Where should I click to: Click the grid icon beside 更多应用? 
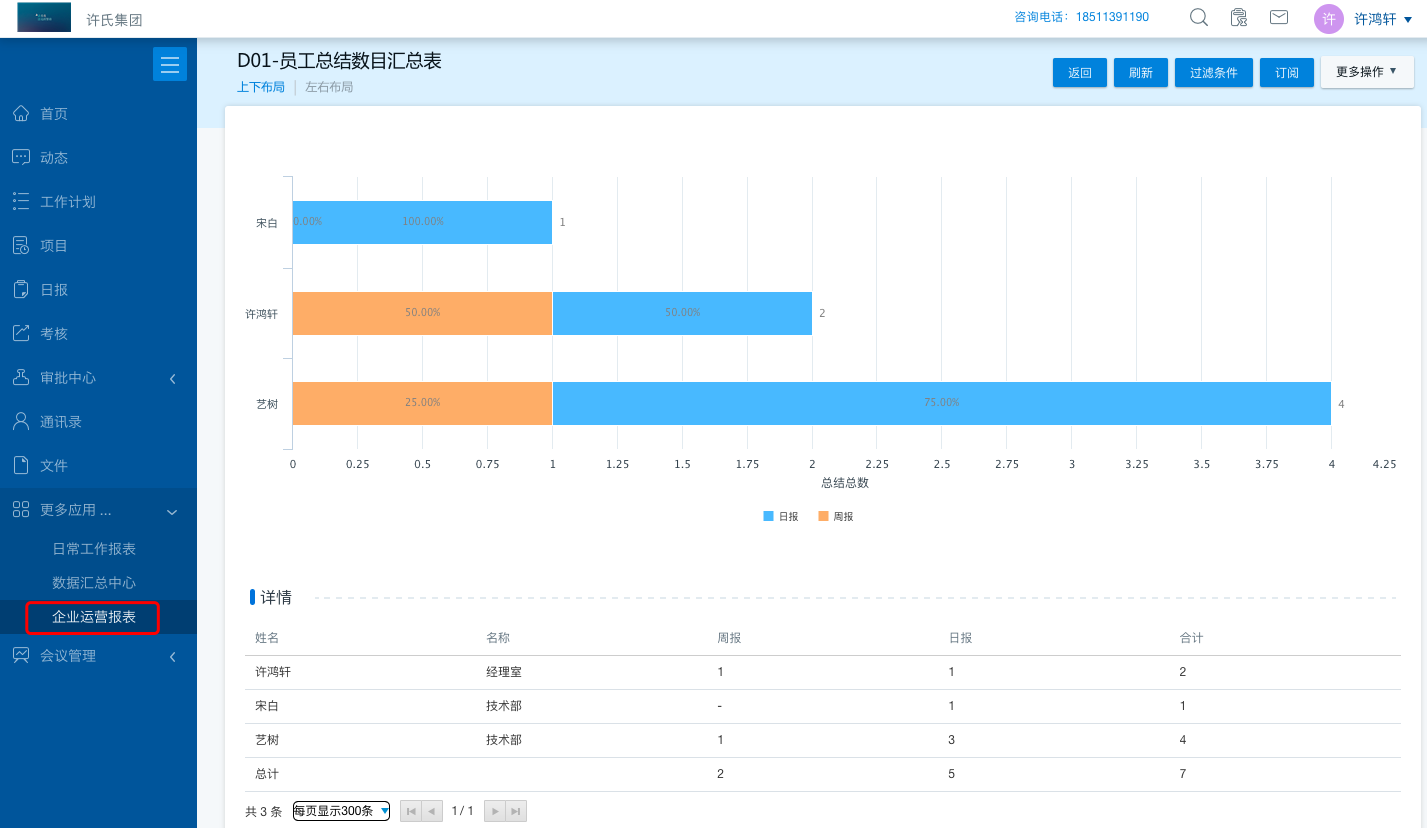coord(20,509)
